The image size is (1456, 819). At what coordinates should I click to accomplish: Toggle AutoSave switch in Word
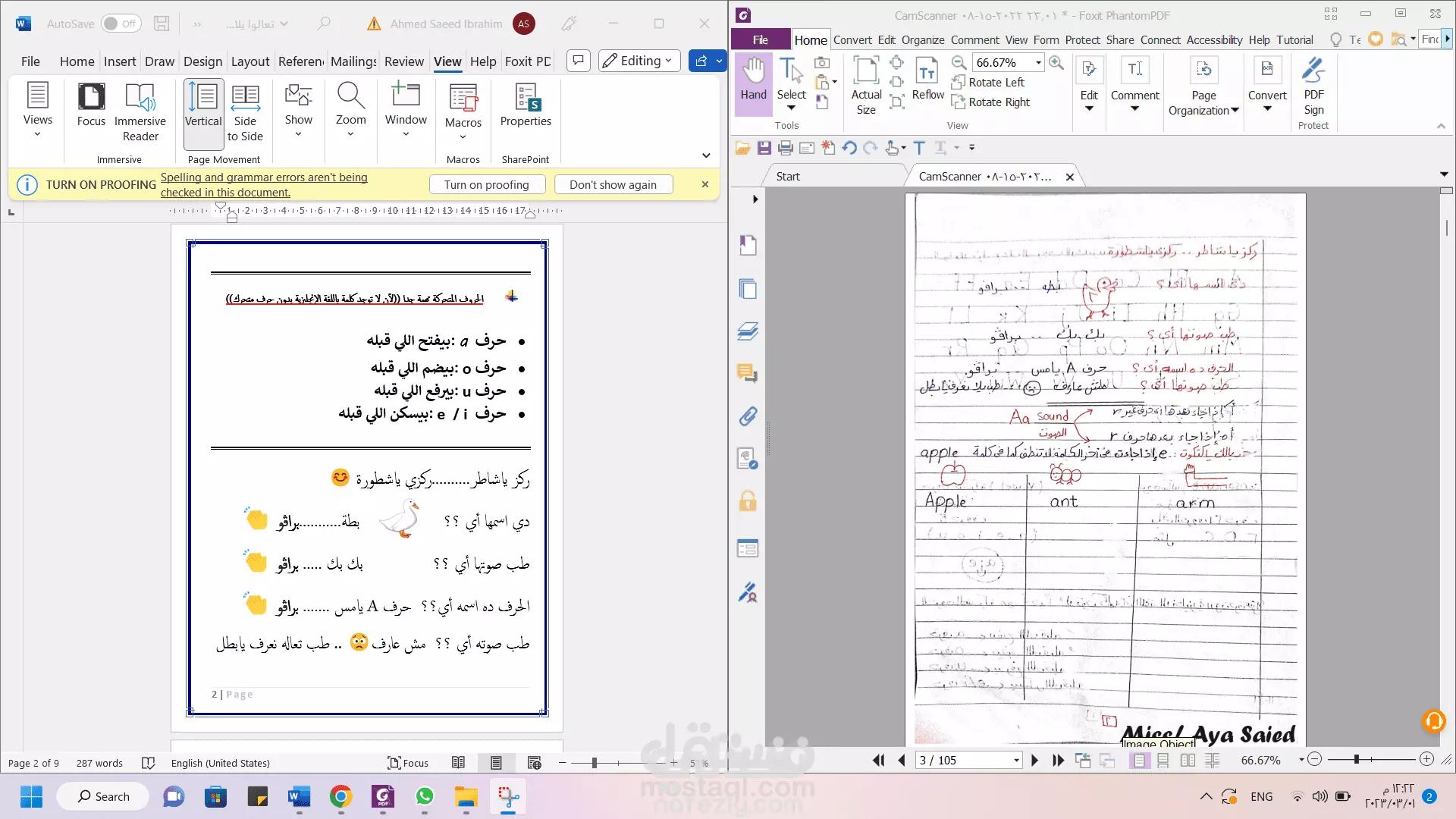tap(121, 24)
